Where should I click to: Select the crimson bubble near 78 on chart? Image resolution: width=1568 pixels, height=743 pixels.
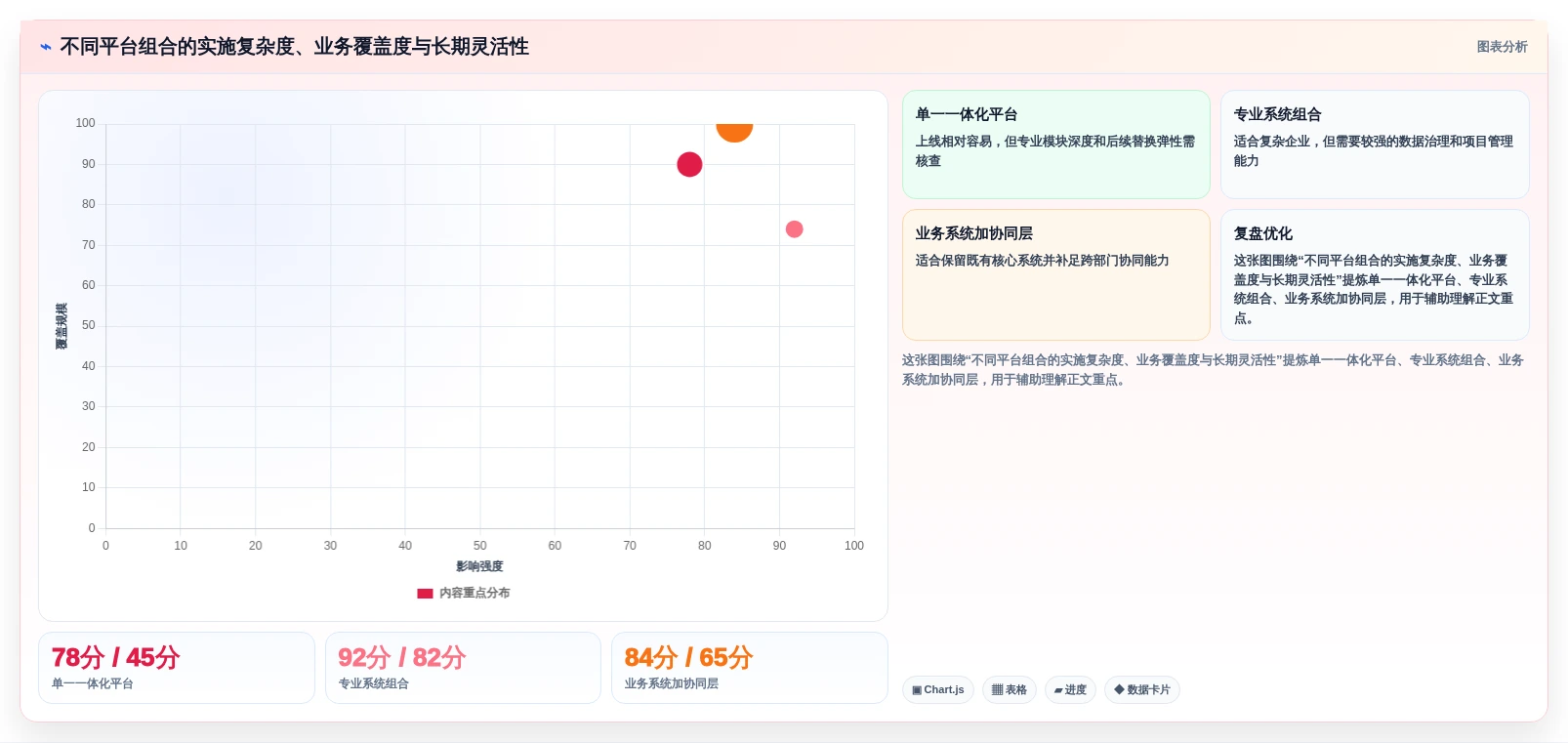click(689, 164)
